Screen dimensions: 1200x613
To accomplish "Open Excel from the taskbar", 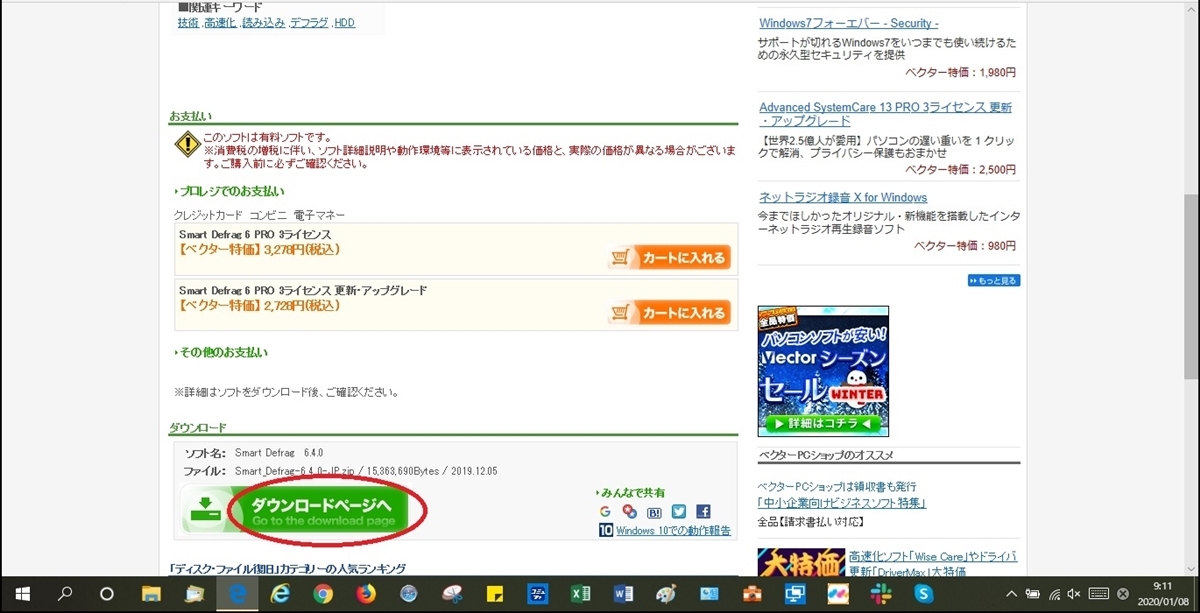I will [x=580, y=594].
